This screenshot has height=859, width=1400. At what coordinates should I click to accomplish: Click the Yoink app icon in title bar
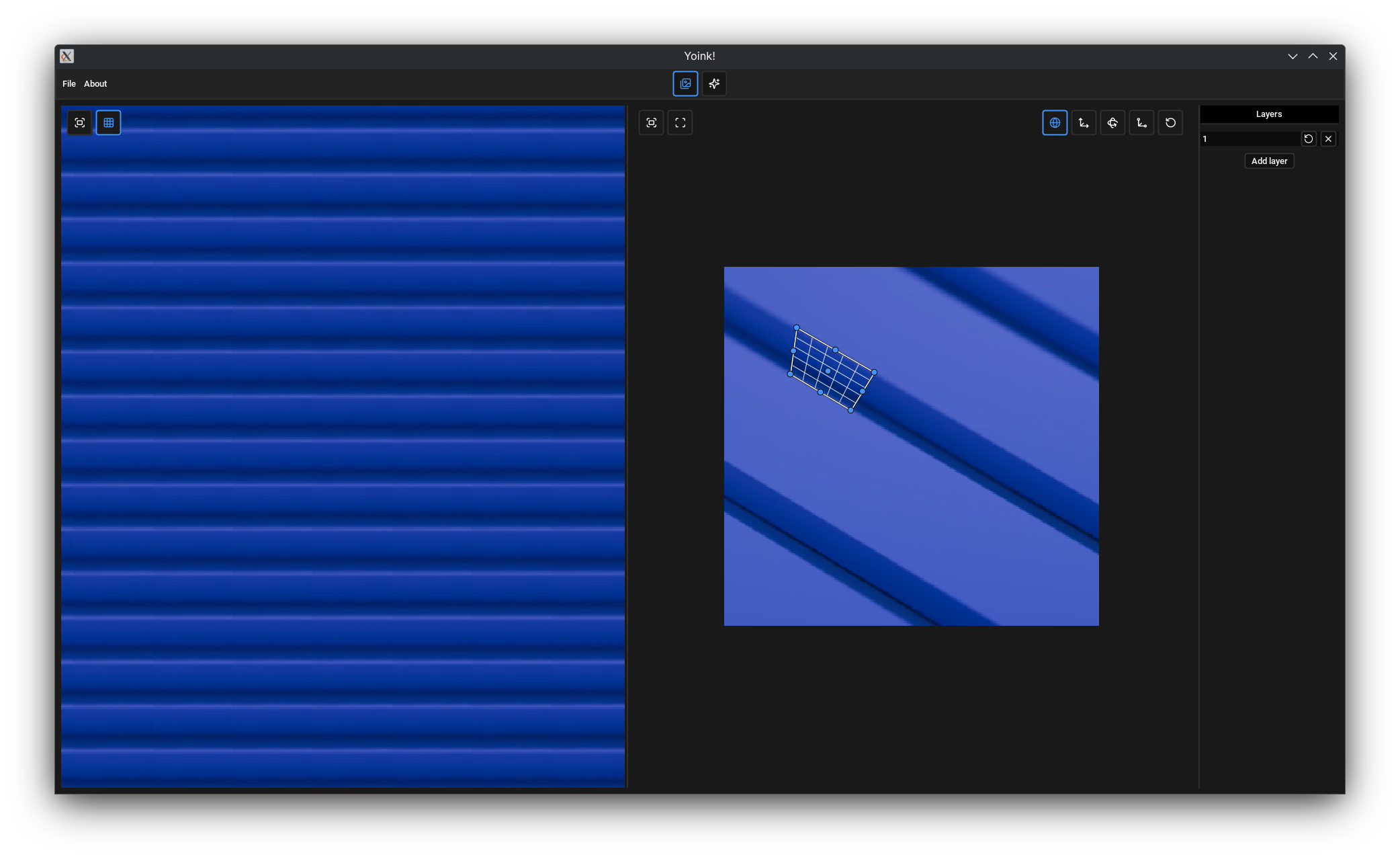pos(67,56)
